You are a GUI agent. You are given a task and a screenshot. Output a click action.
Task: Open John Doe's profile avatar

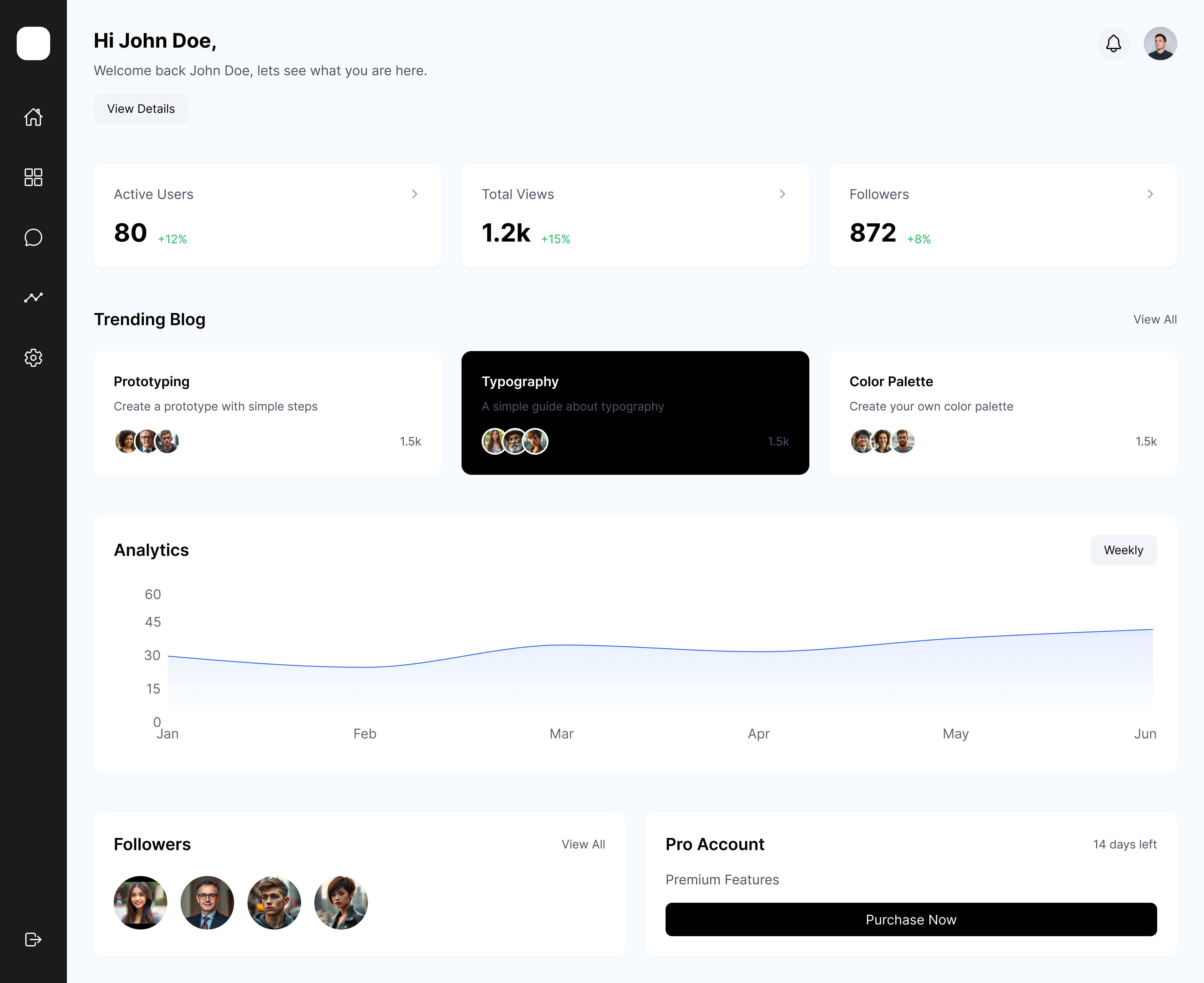pyautogui.click(x=1160, y=44)
